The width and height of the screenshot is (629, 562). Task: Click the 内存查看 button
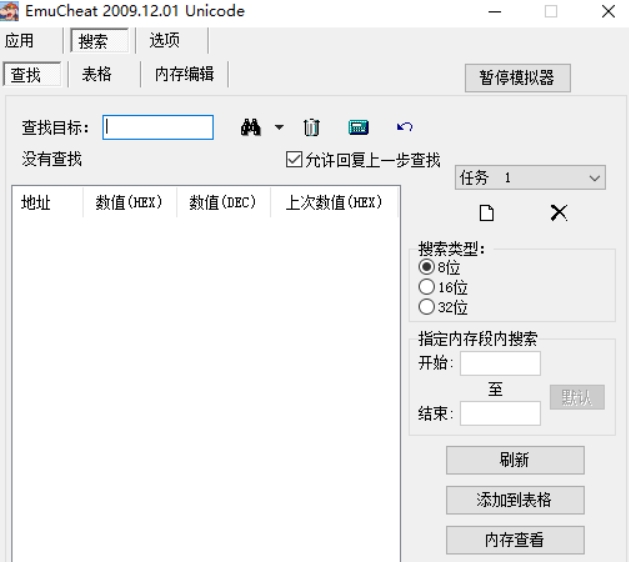coord(515,540)
